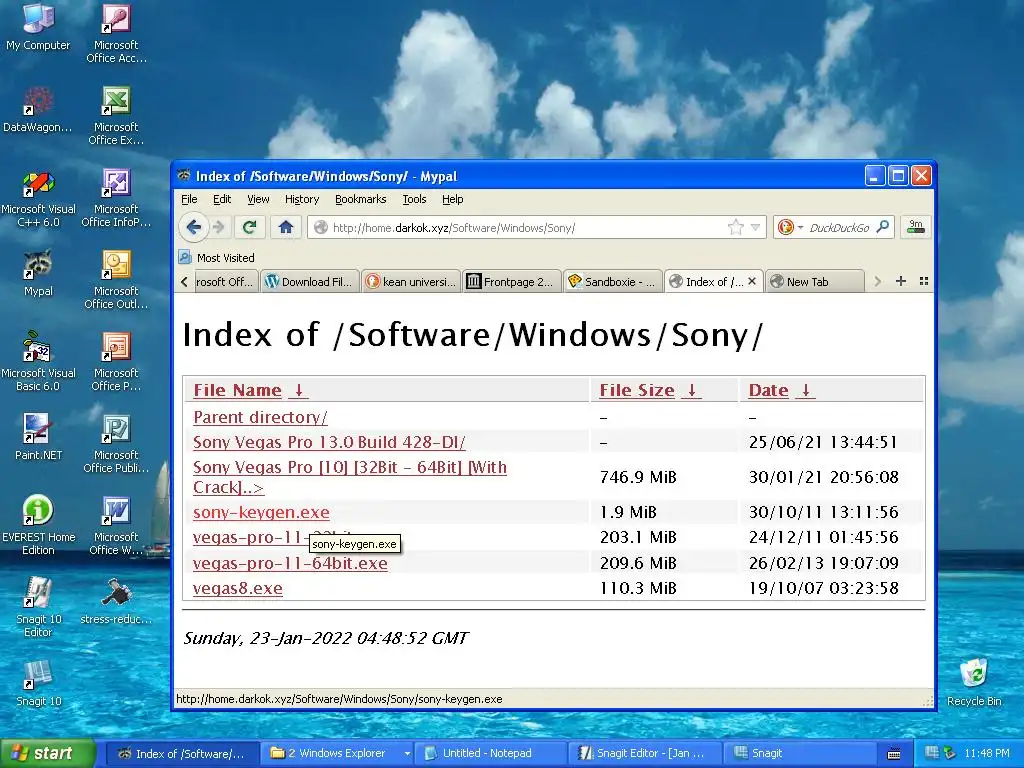The height and width of the screenshot is (768, 1024).
Task: Close the Index of tab
Action: click(752, 281)
